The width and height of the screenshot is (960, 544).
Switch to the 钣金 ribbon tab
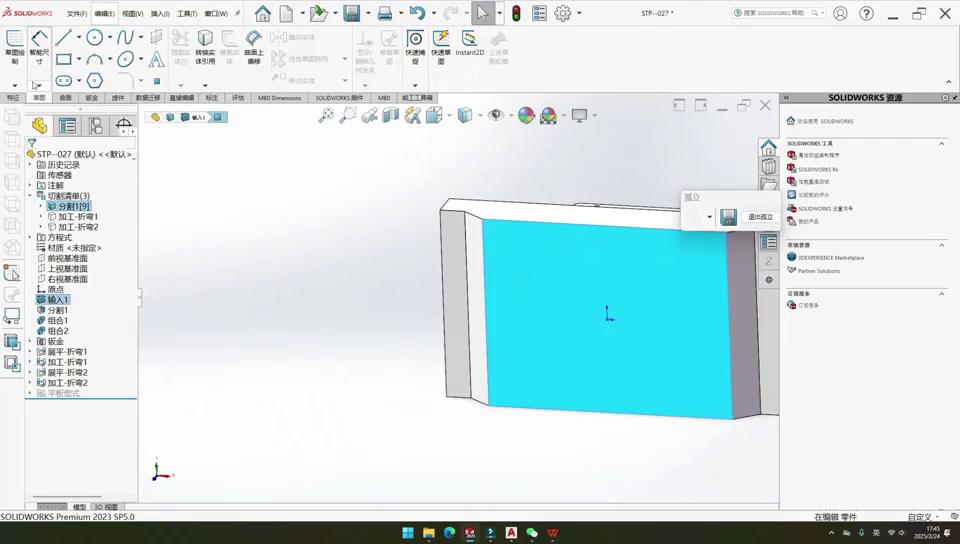point(92,98)
